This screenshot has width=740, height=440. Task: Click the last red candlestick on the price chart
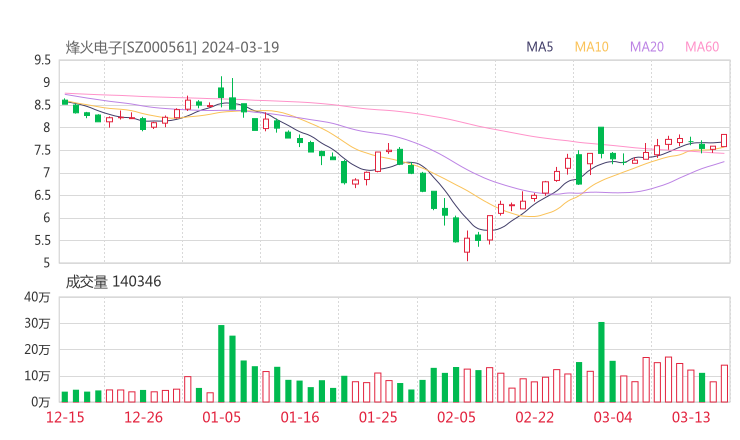click(x=724, y=140)
